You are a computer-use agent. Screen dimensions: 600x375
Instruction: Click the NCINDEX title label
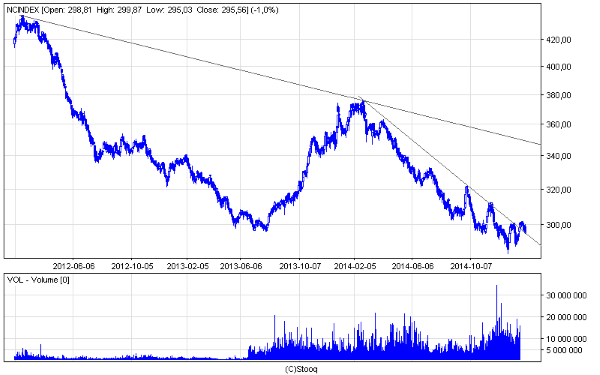(x=23, y=10)
